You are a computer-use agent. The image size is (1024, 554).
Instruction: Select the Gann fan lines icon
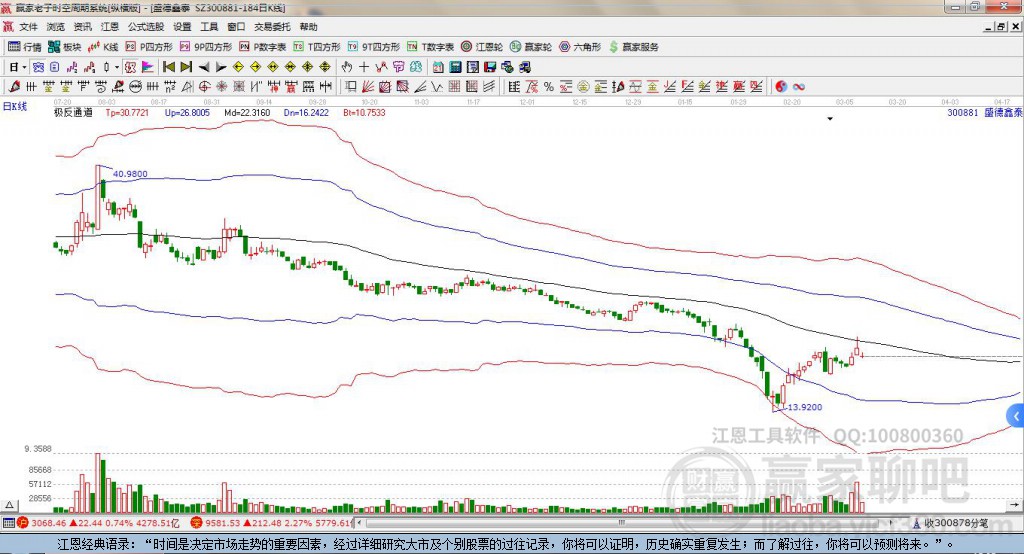click(368, 86)
